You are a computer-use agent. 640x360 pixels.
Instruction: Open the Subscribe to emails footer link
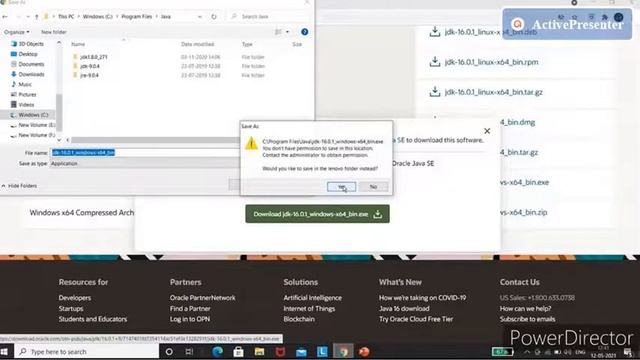pyautogui.click(x=527, y=319)
